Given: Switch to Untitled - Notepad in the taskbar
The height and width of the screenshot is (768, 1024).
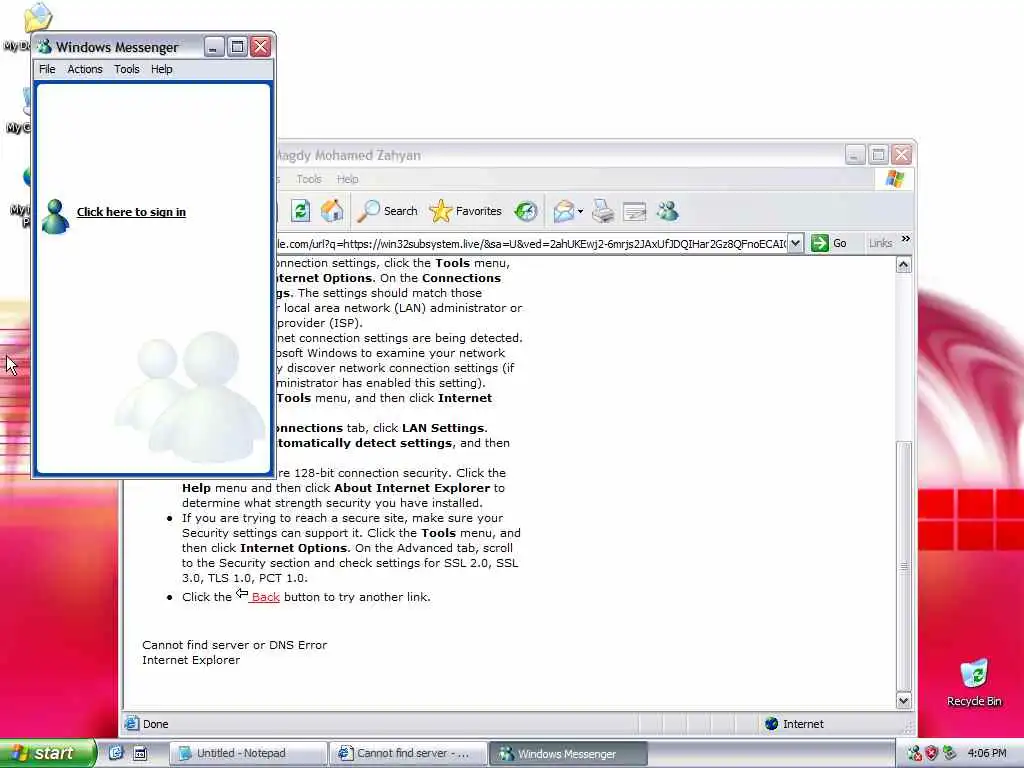Looking at the screenshot, I should click(x=248, y=753).
